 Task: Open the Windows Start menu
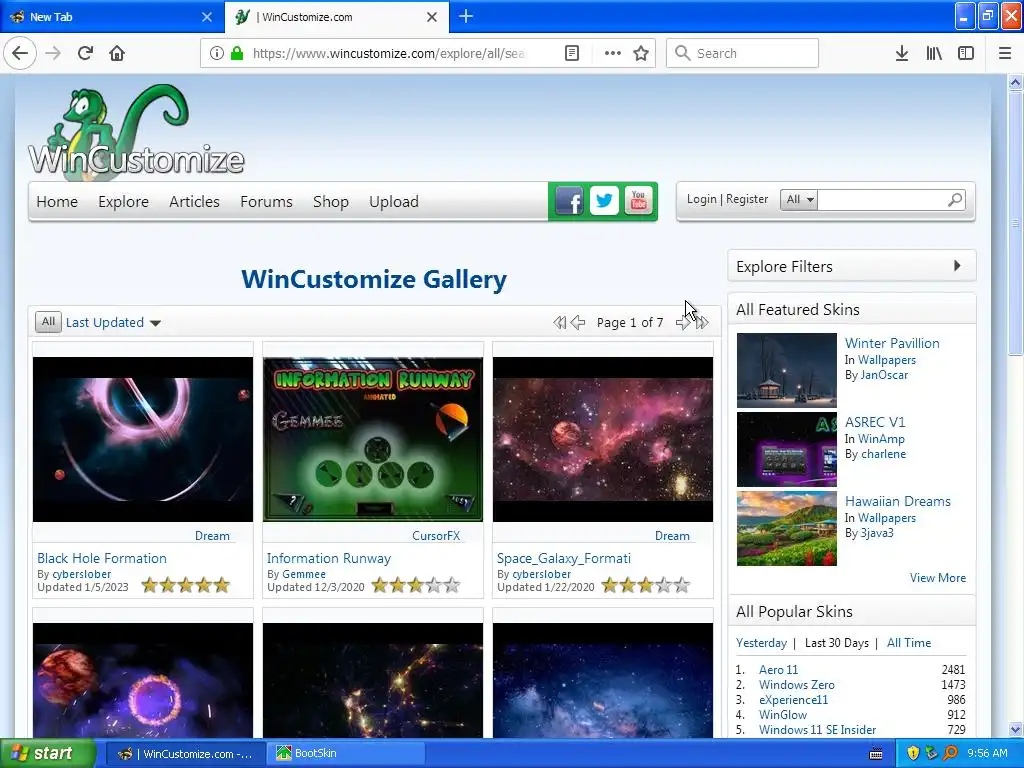(48, 753)
